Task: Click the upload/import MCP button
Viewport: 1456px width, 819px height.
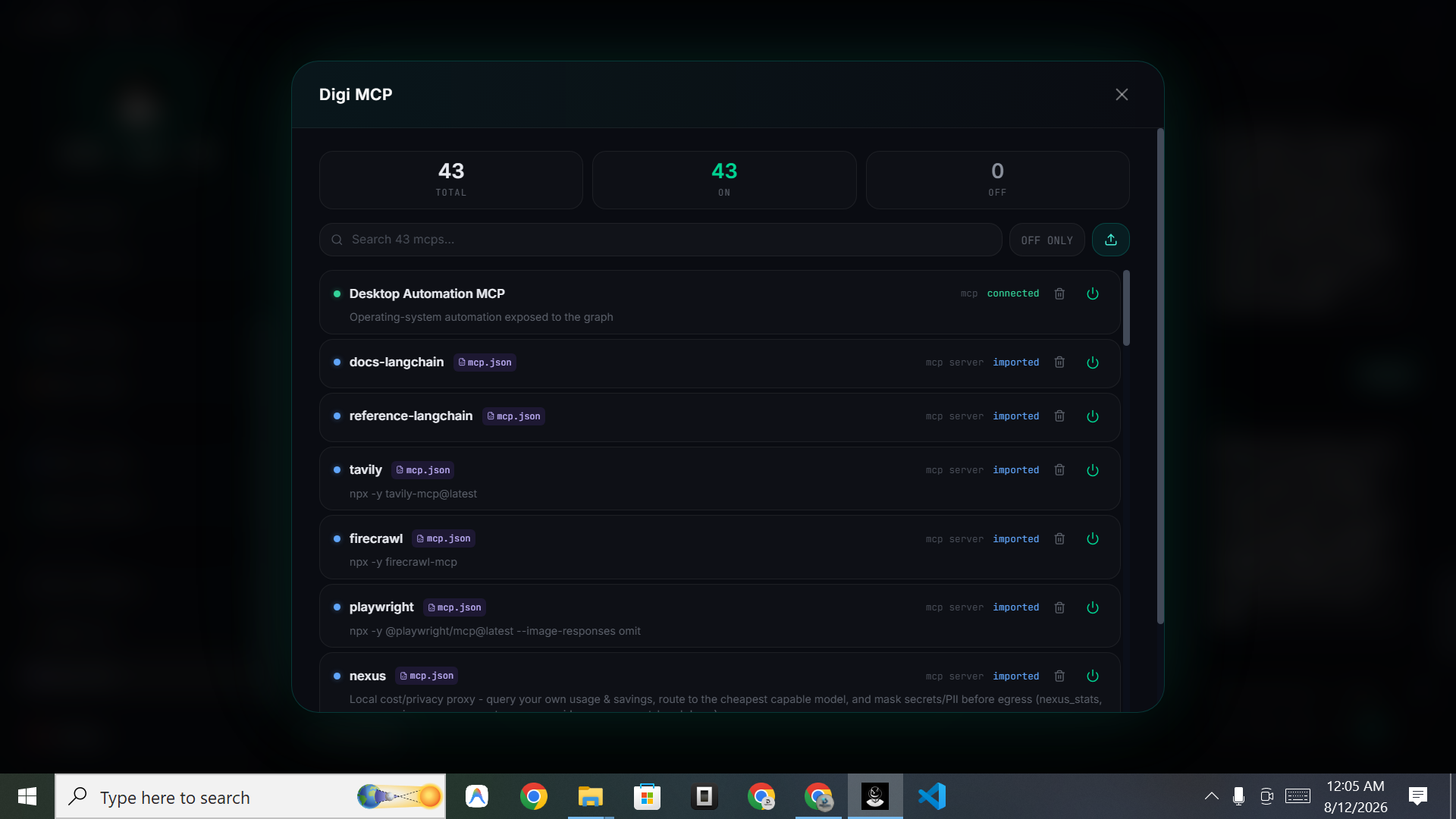Action: [1111, 240]
